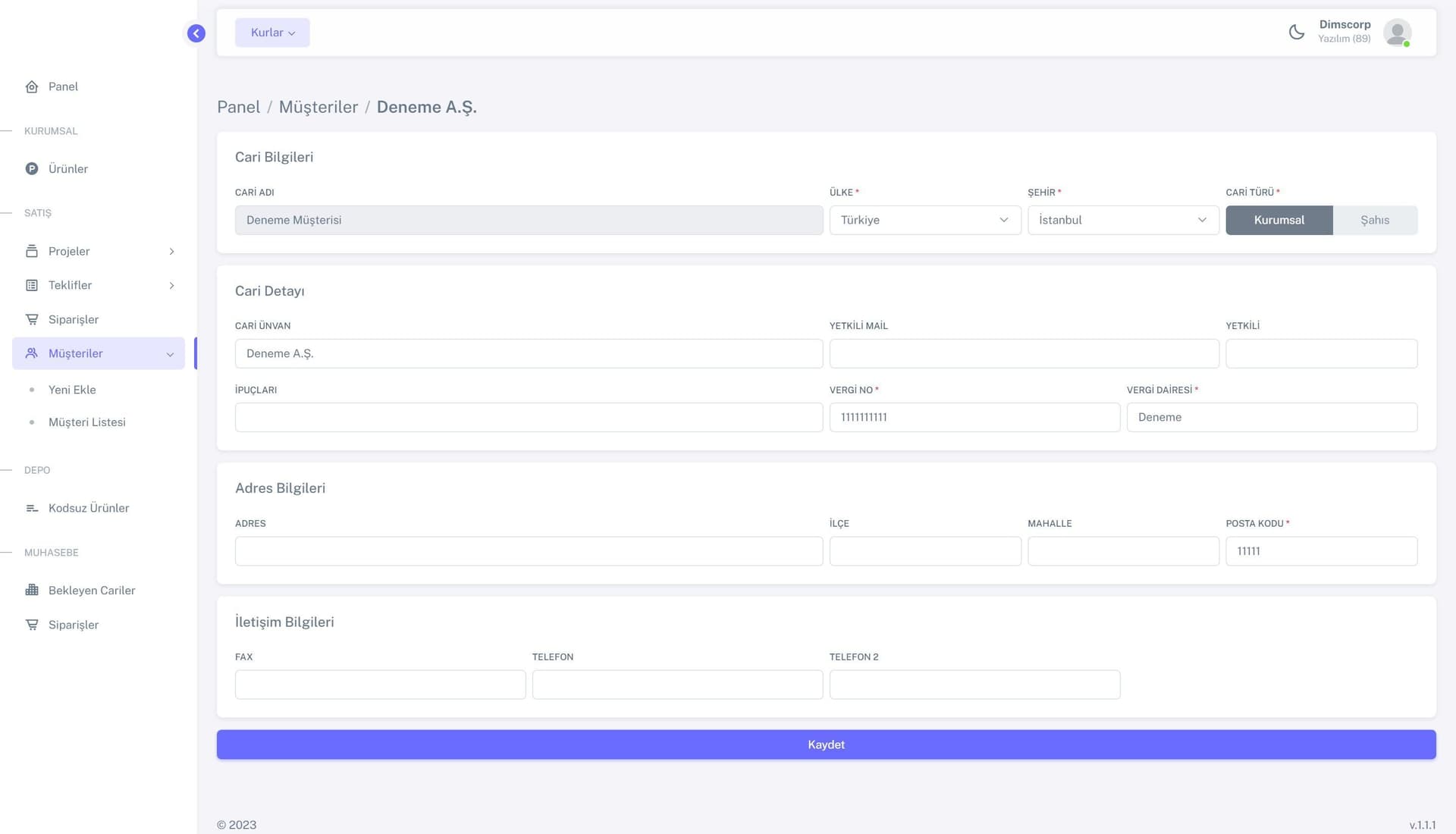Toggle dark mode moon icon
This screenshot has width=1456, height=834.
click(x=1297, y=33)
